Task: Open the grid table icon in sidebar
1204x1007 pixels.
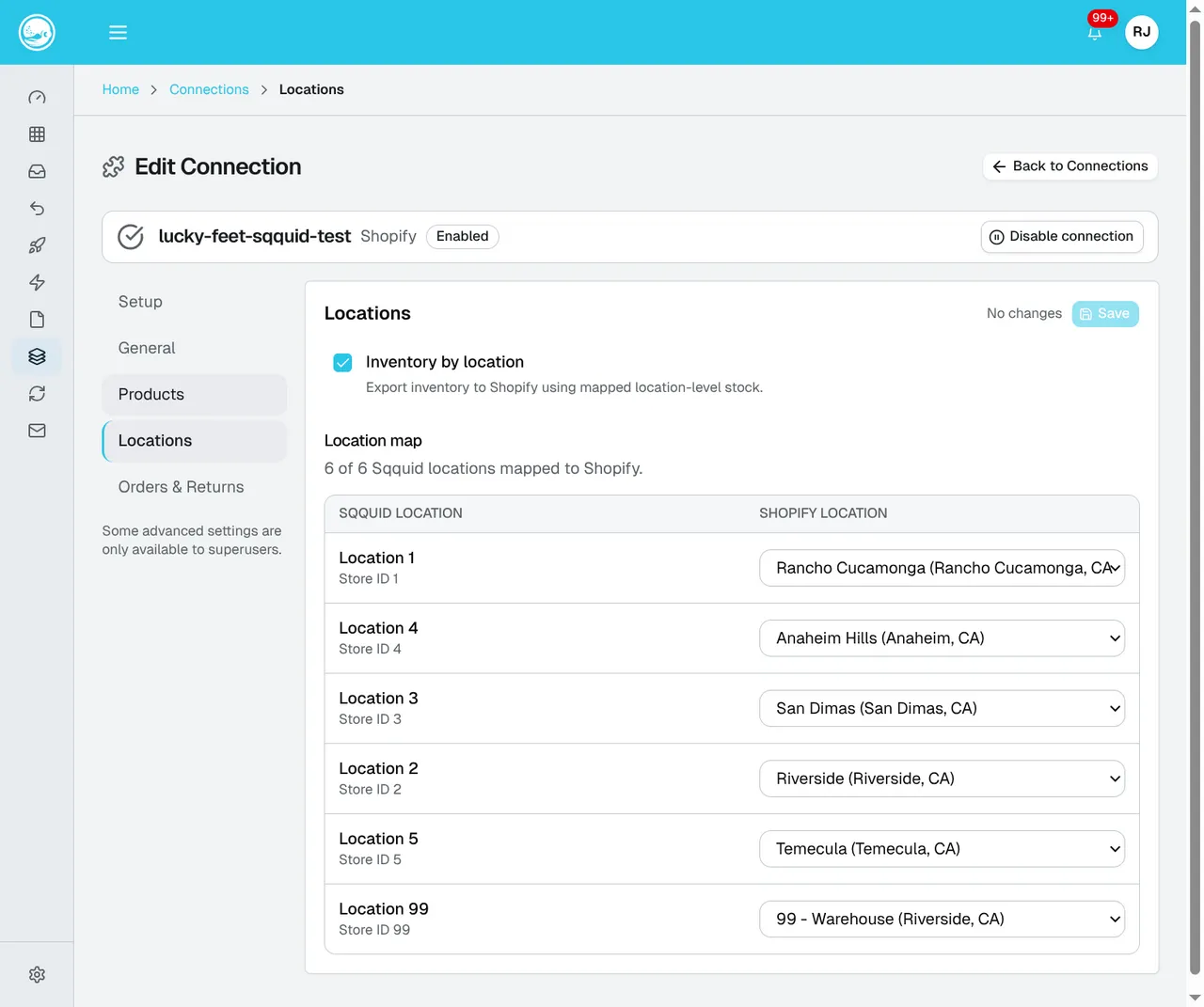Action: point(37,134)
